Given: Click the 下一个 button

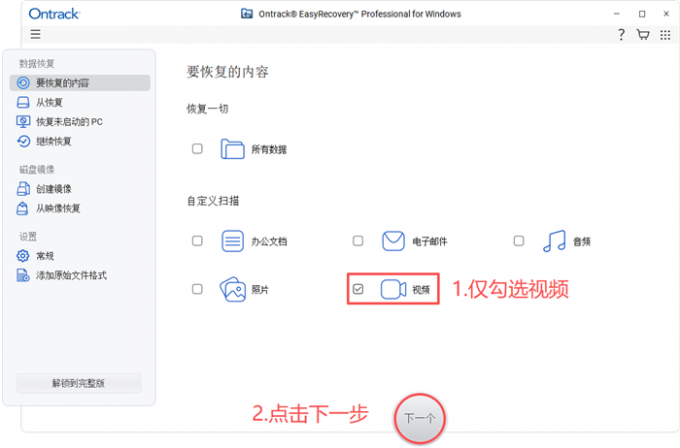Looking at the screenshot, I should coord(419,419).
